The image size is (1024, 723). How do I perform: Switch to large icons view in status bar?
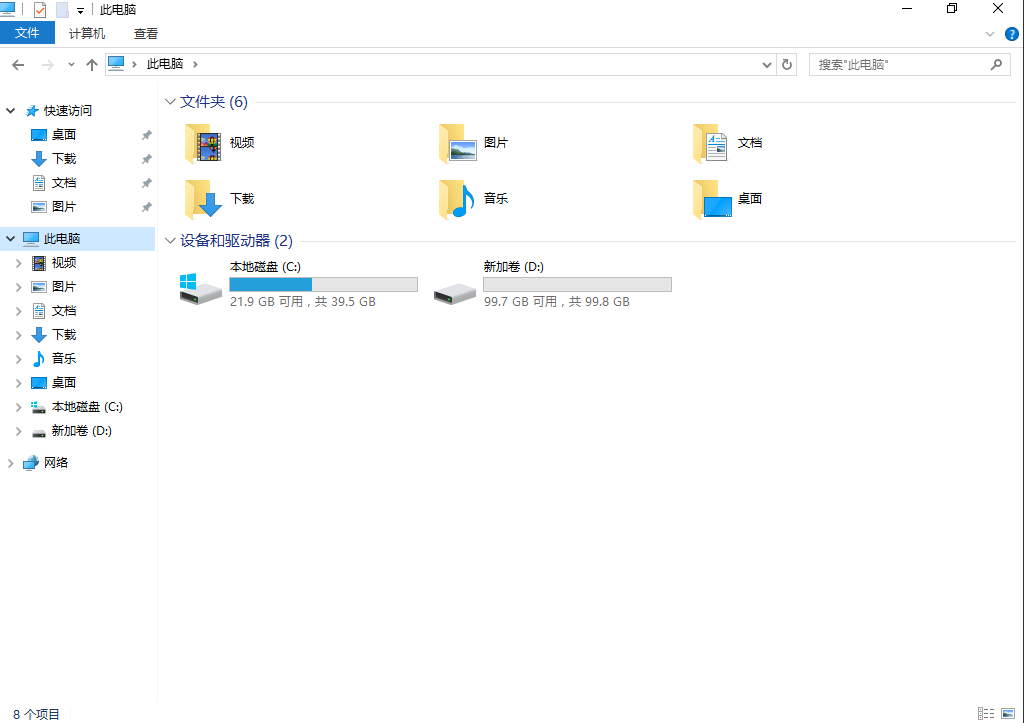(x=1008, y=713)
